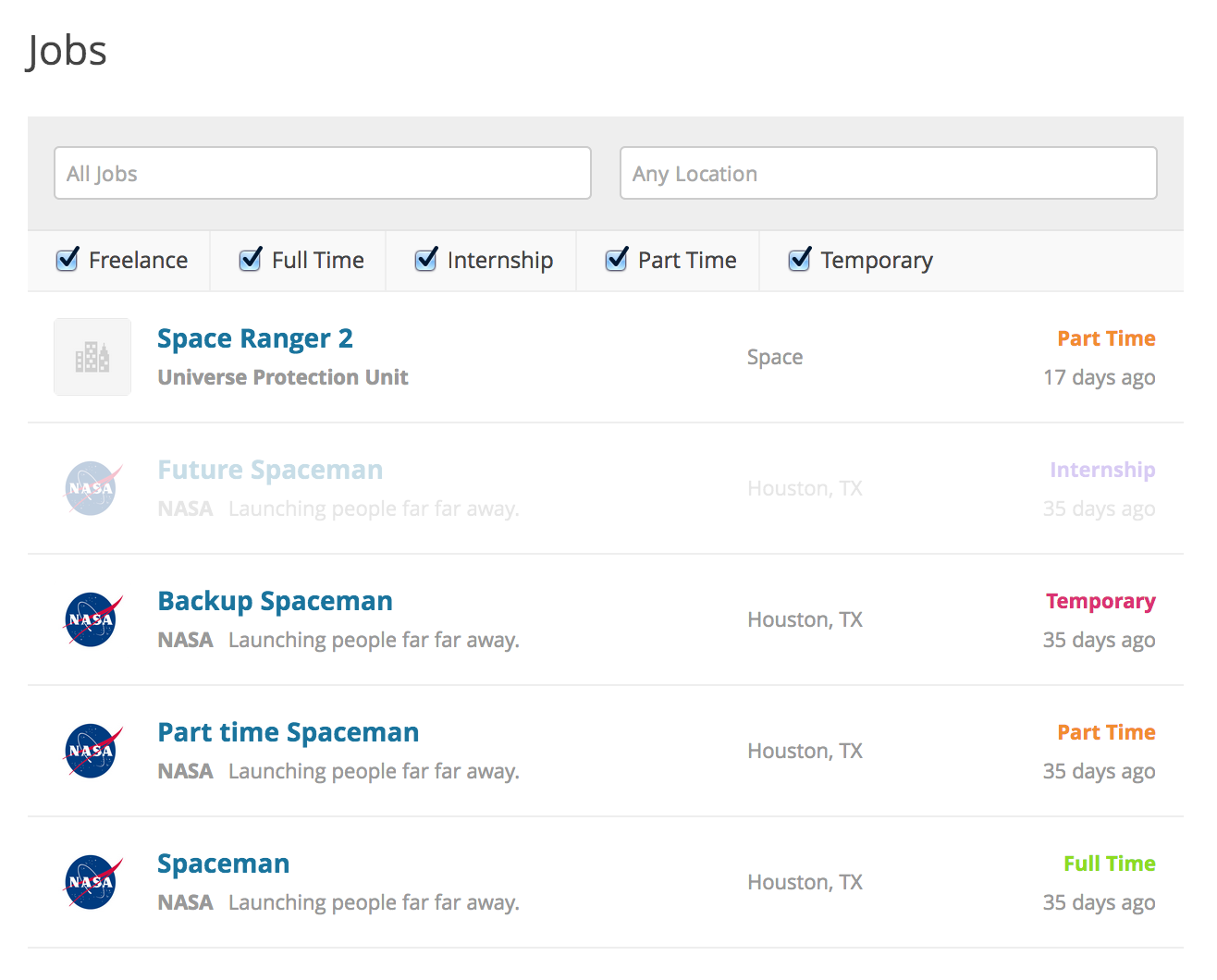This screenshot has height=980, width=1217.
Task: Open the Backup Spaceman job posting
Action: (x=275, y=601)
